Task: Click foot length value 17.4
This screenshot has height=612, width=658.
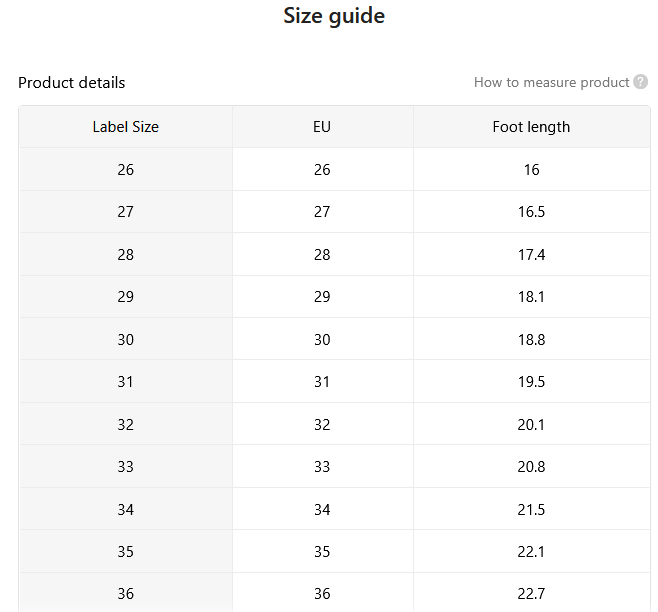Action: (531, 255)
